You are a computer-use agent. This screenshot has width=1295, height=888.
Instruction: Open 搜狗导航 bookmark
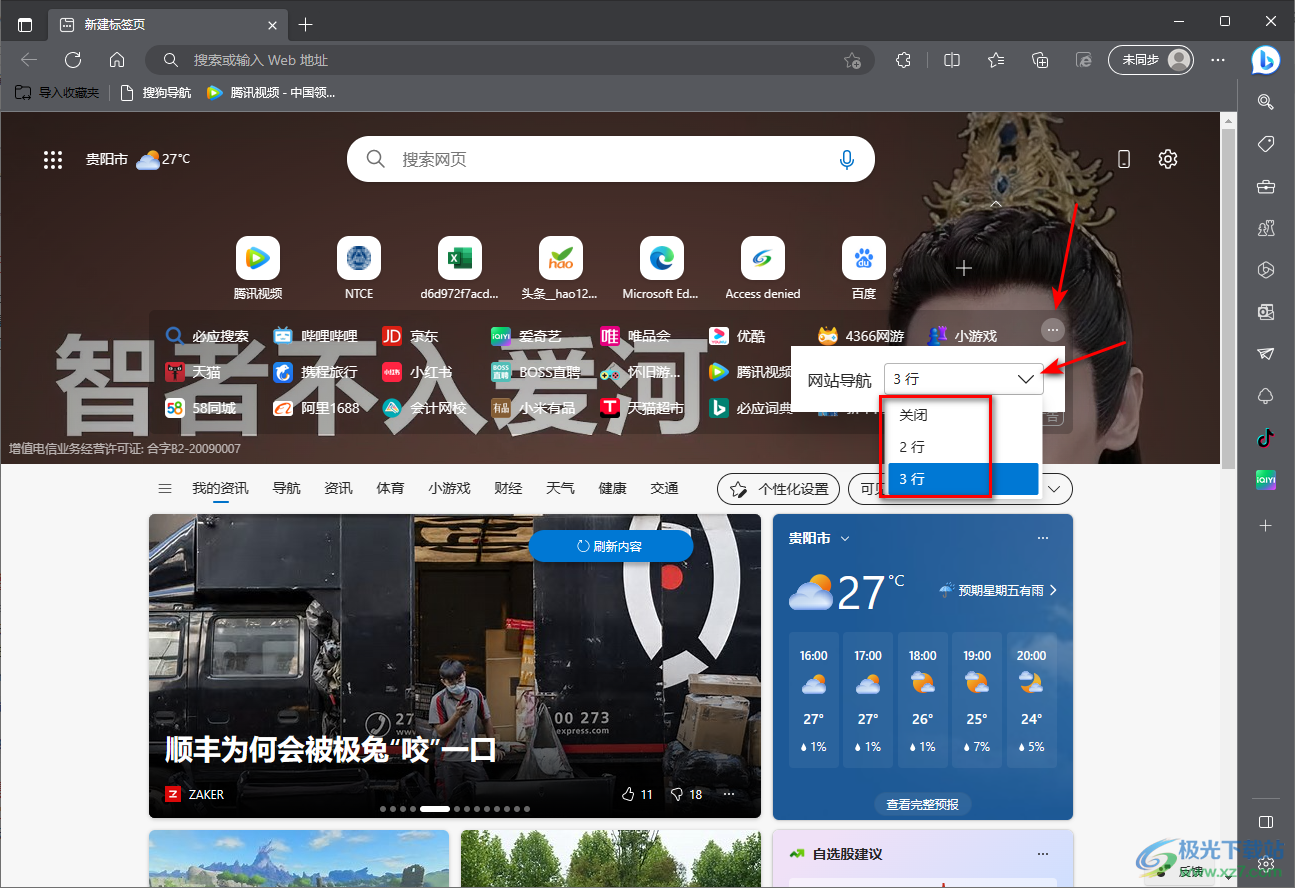click(x=155, y=92)
